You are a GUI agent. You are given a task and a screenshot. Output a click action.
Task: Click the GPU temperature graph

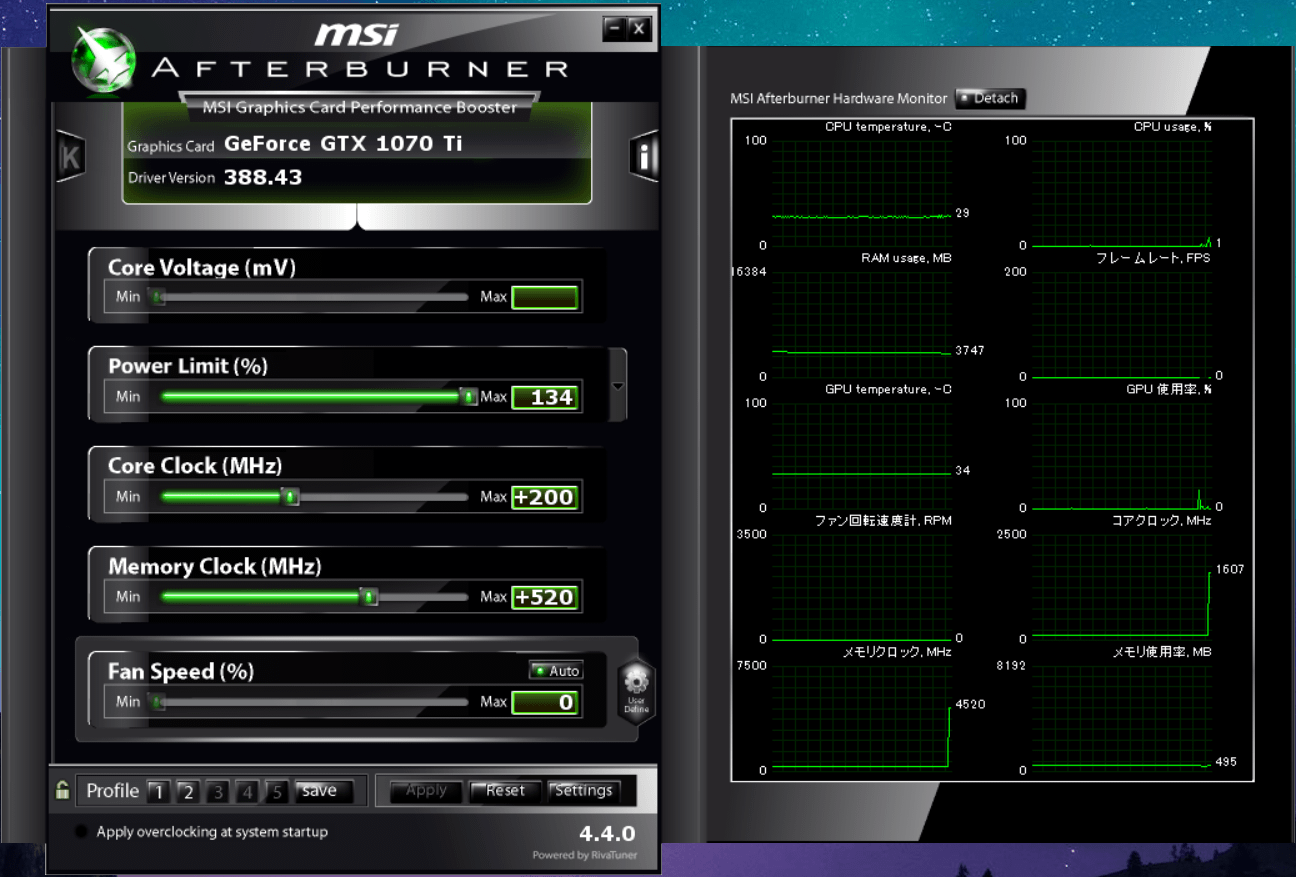pyautogui.click(x=861, y=456)
